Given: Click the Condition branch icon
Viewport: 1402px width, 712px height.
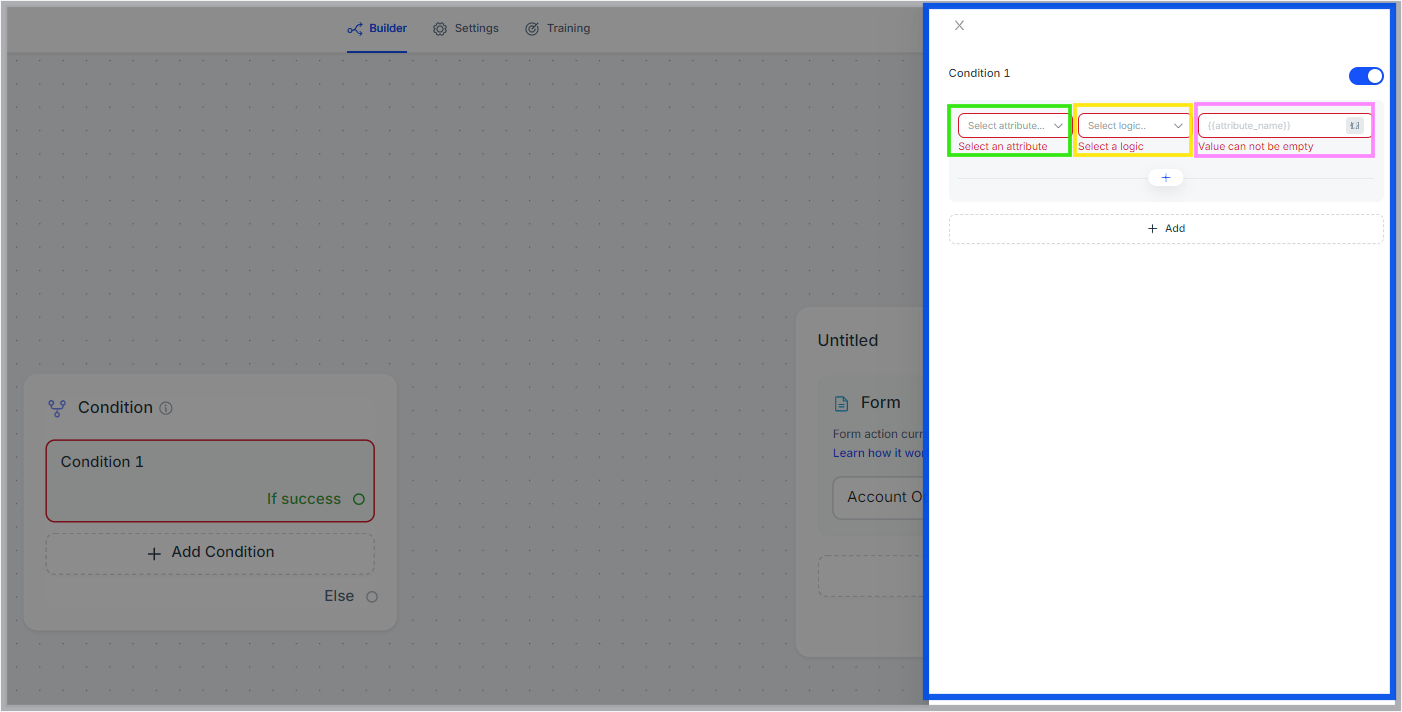Looking at the screenshot, I should pyautogui.click(x=57, y=408).
